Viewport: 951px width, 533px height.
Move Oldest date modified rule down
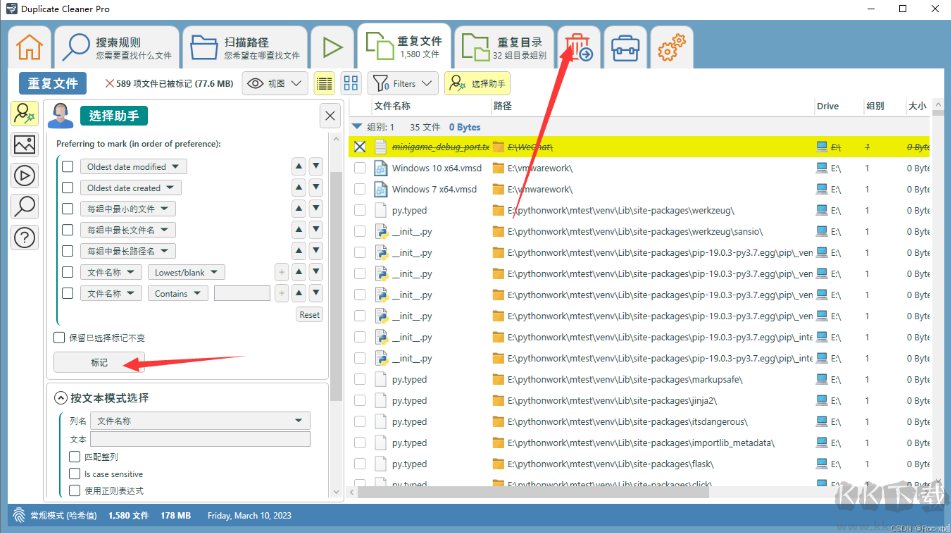click(x=316, y=166)
